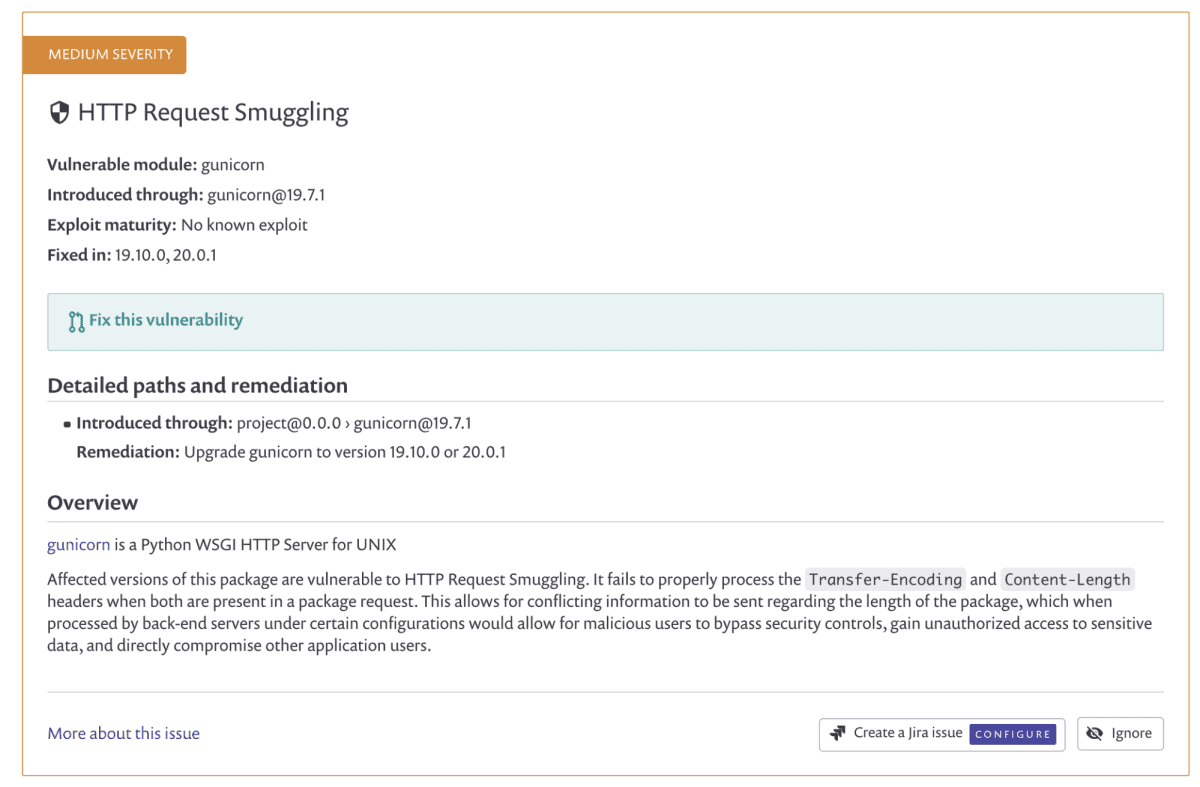This screenshot has height=787, width=1200.
Task: Click the shield icon beside HTTP Request Smuggling
Action: (59, 112)
